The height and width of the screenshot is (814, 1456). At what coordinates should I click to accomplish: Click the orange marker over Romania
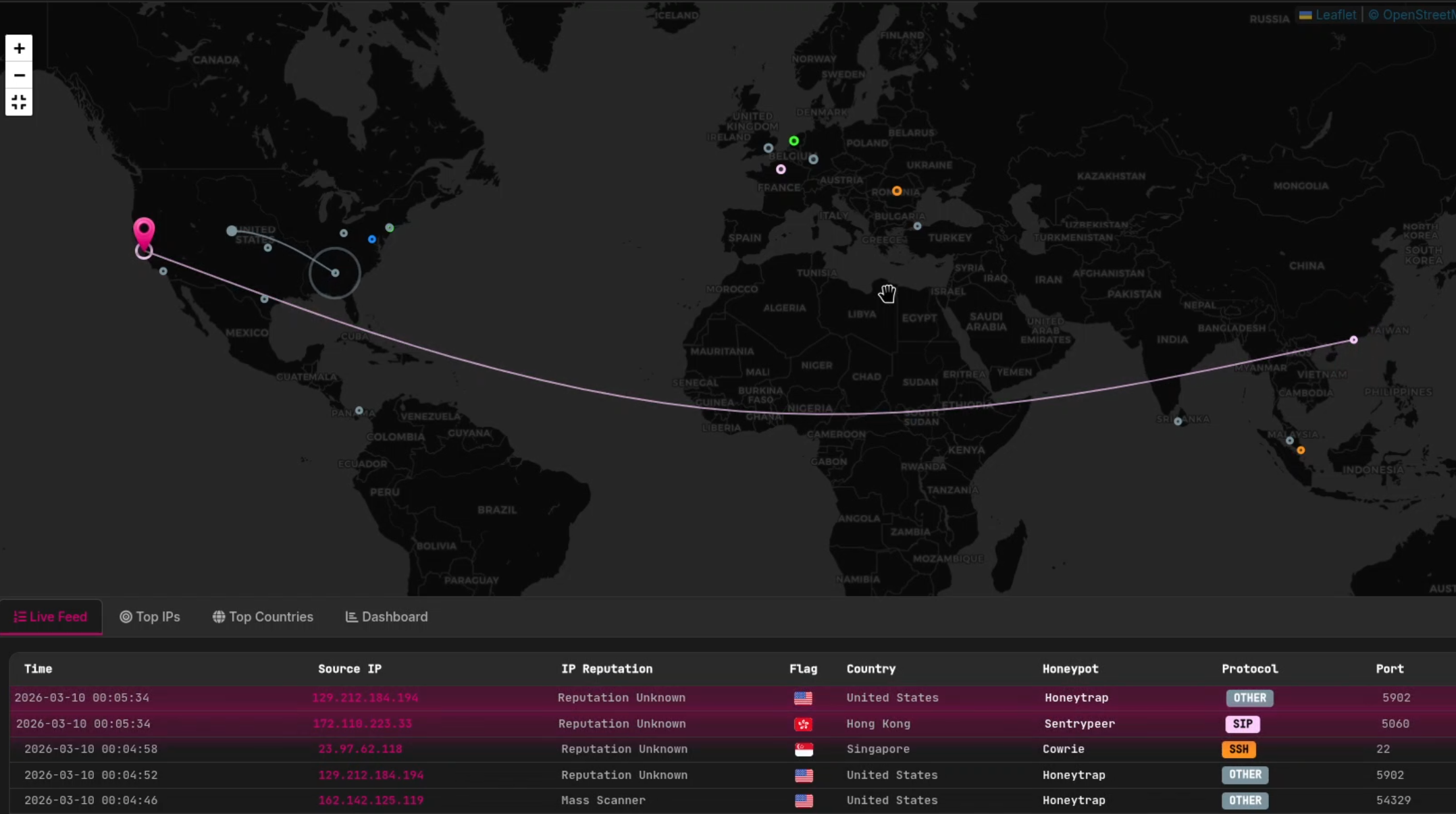pos(897,191)
